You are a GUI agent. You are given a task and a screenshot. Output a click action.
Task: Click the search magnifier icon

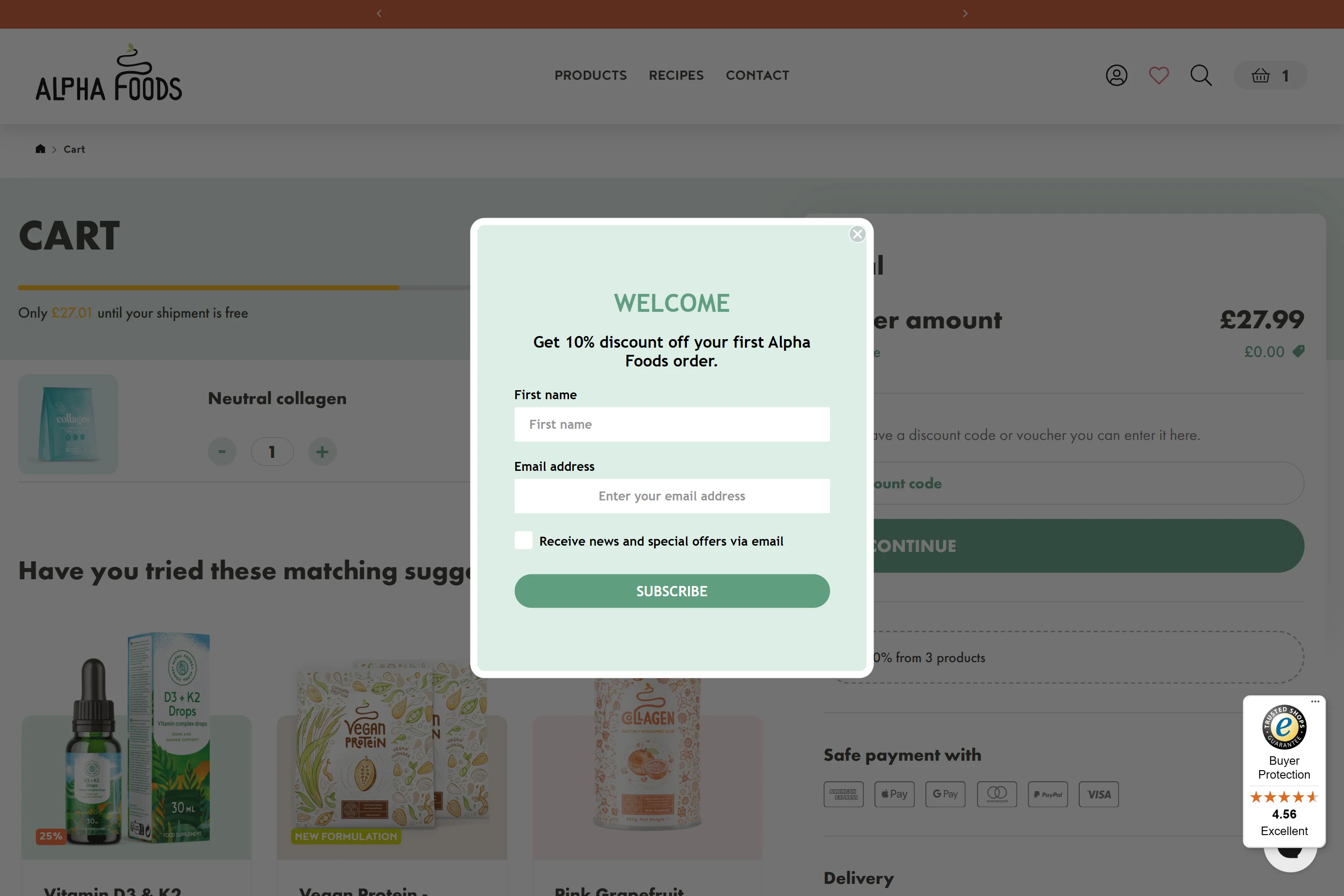click(x=1201, y=75)
